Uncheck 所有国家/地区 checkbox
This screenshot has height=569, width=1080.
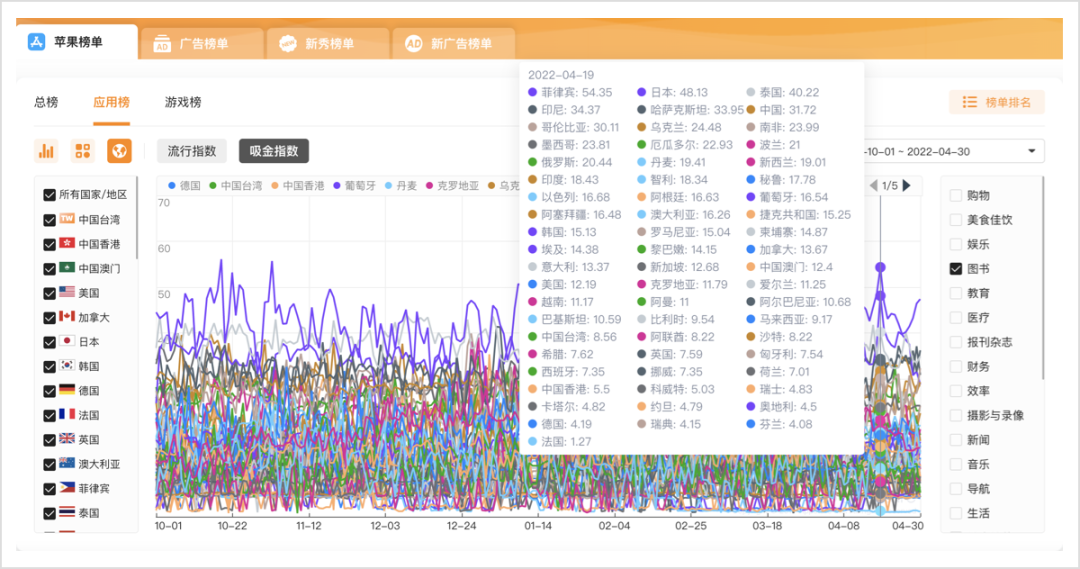pyautogui.click(x=49, y=195)
